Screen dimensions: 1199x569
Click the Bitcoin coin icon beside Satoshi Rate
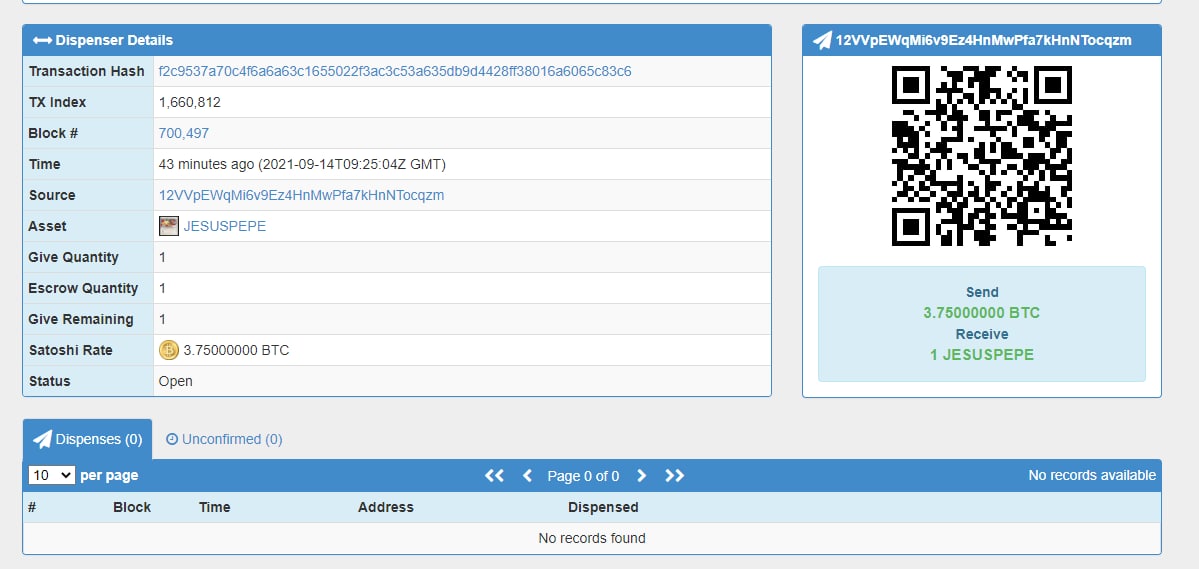tap(169, 350)
